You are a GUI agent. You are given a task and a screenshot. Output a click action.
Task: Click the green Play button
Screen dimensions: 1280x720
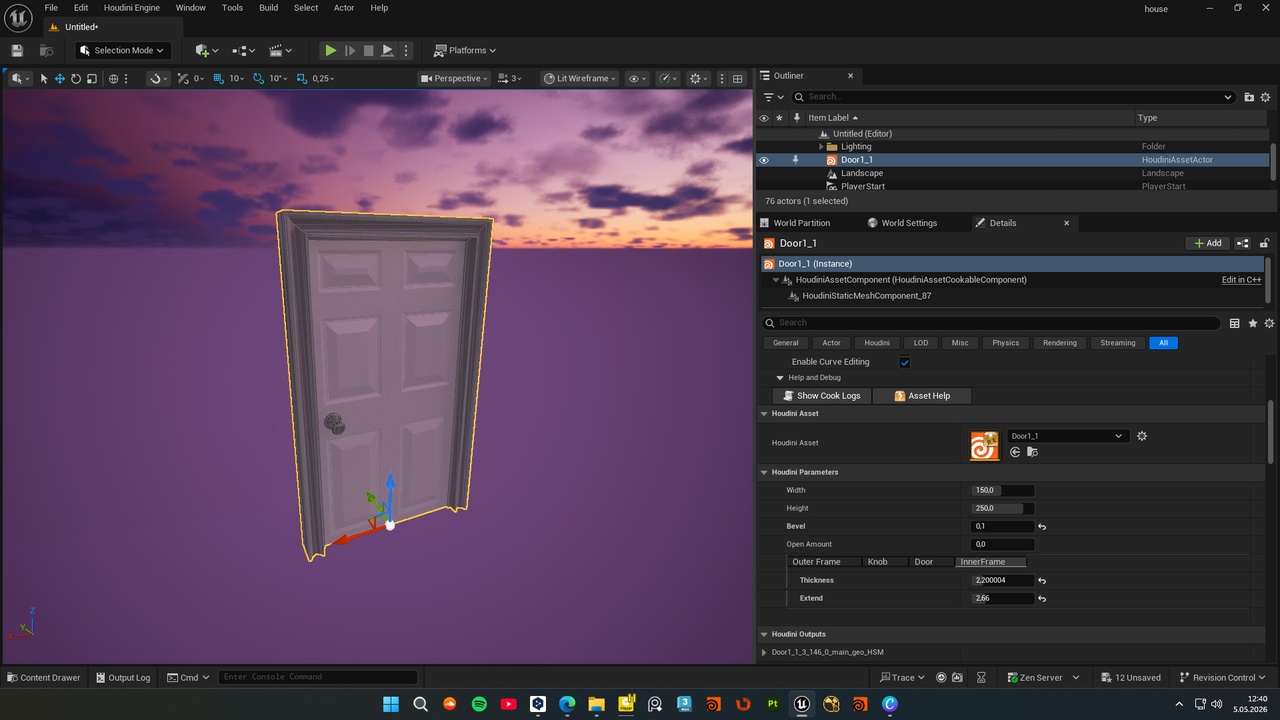point(330,50)
